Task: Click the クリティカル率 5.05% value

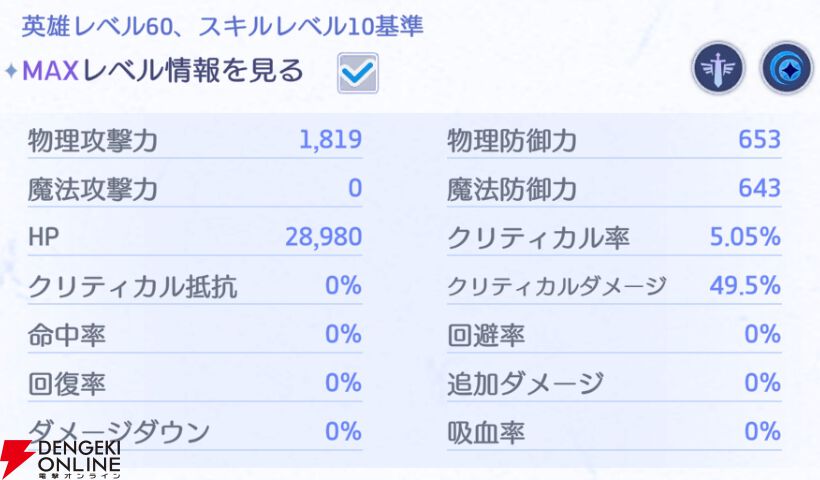Action: point(745,237)
